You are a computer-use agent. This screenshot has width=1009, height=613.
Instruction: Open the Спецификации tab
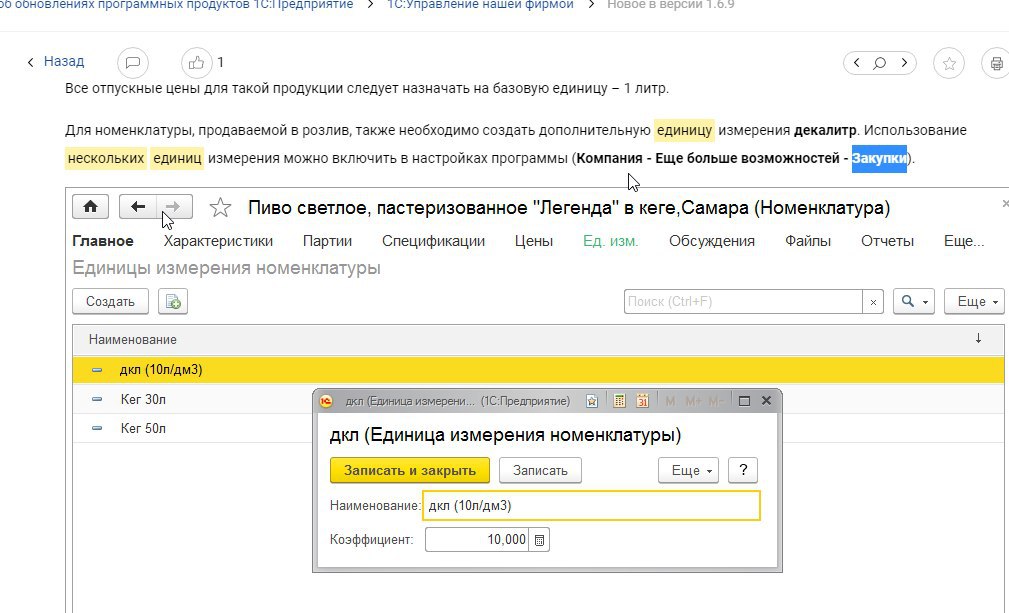(x=433, y=241)
